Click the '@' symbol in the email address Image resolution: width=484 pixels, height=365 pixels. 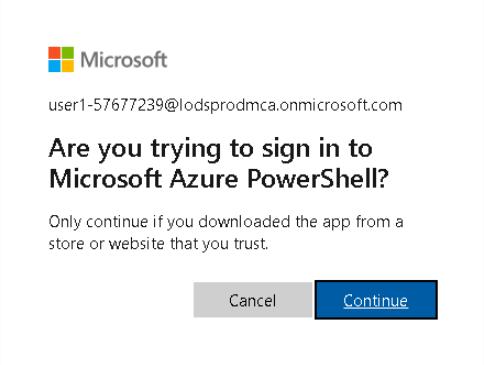pyautogui.click(x=171, y=106)
